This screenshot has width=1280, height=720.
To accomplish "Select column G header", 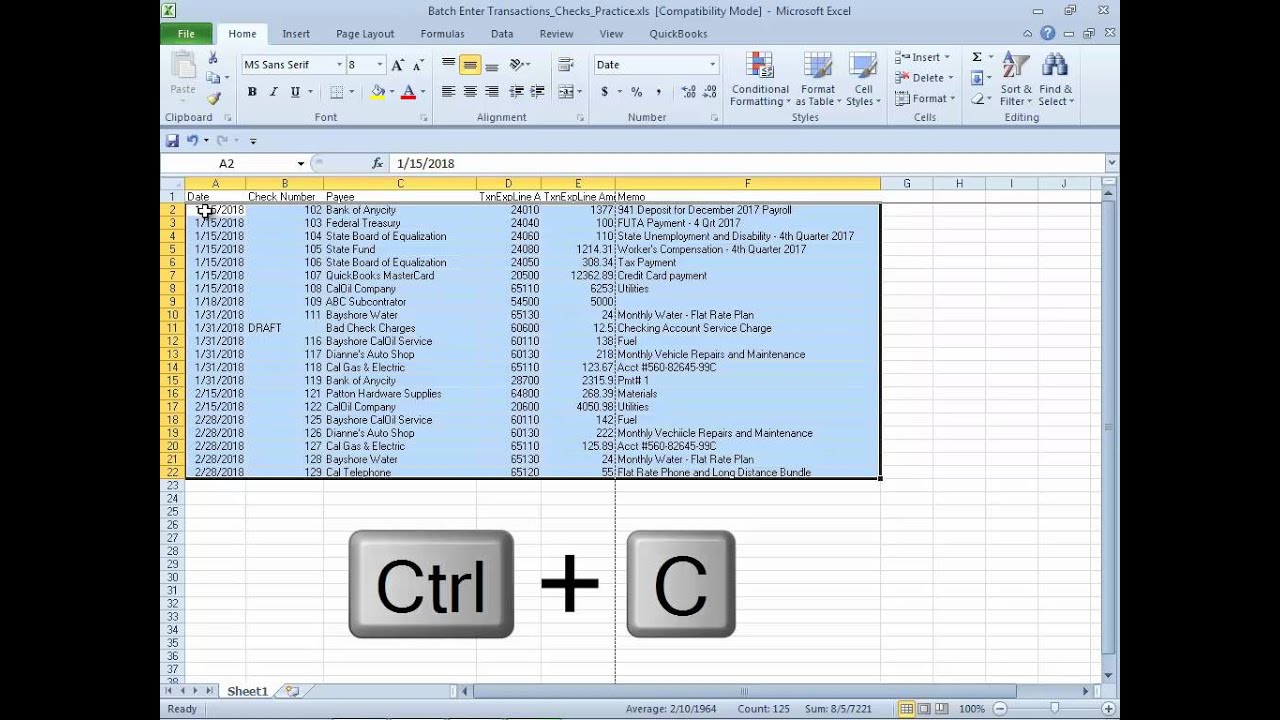I will (x=907, y=184).
